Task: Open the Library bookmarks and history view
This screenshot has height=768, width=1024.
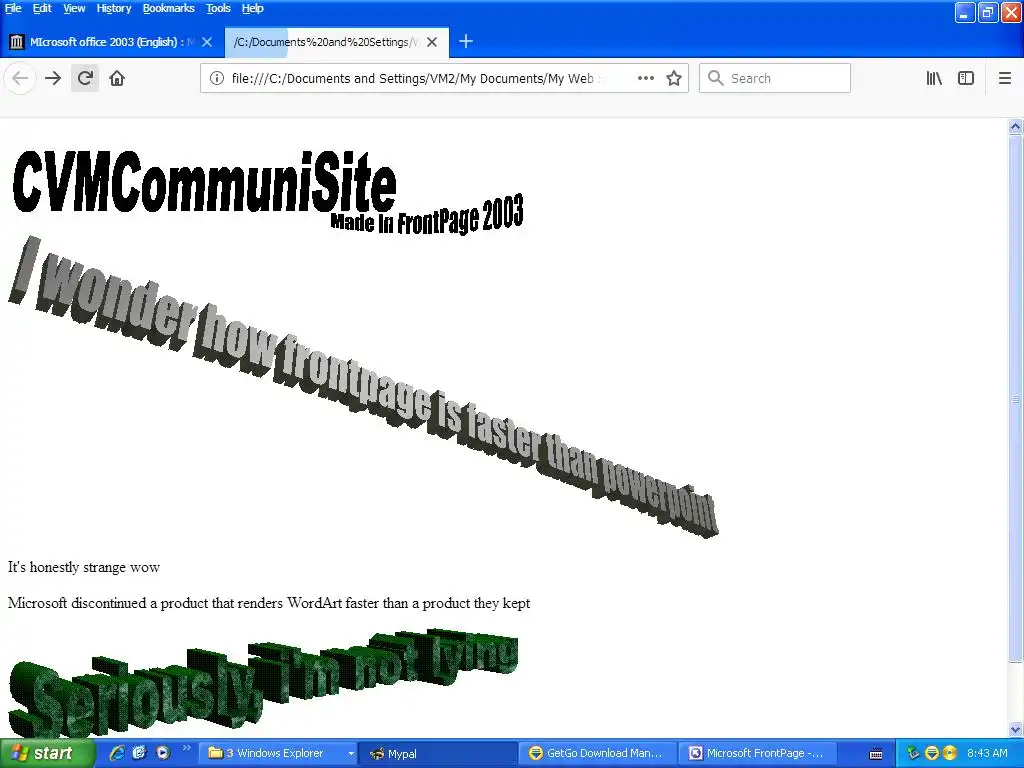Action: [934, 78]
